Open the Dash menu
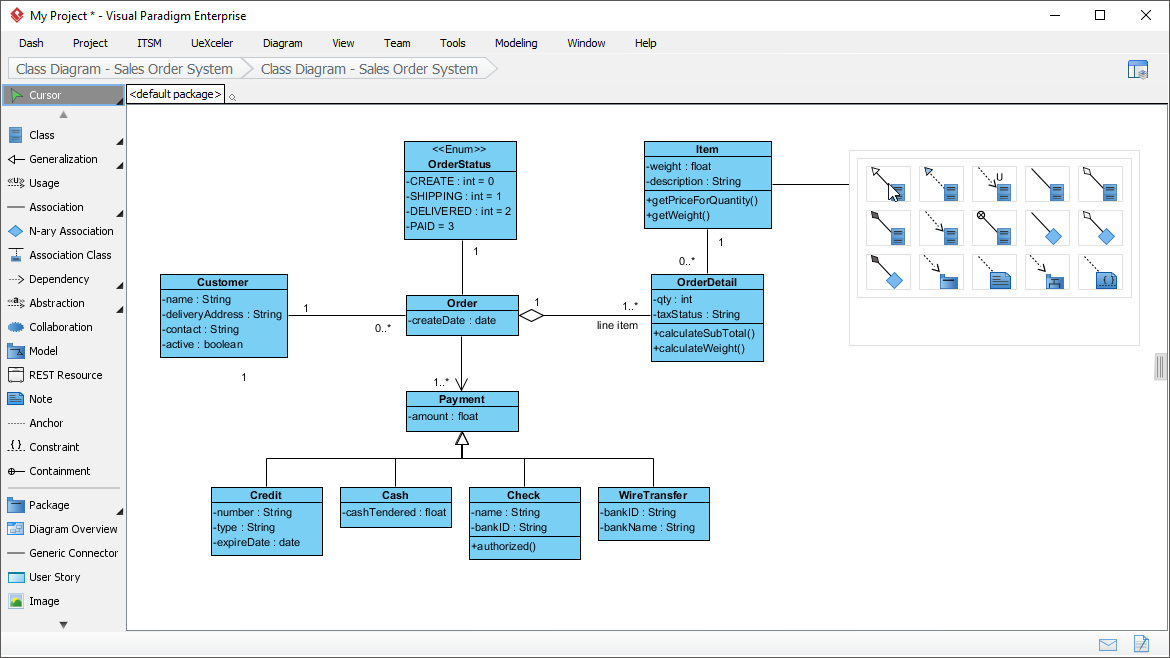Viewport: 1170px width, 658px height. point(31,43)
